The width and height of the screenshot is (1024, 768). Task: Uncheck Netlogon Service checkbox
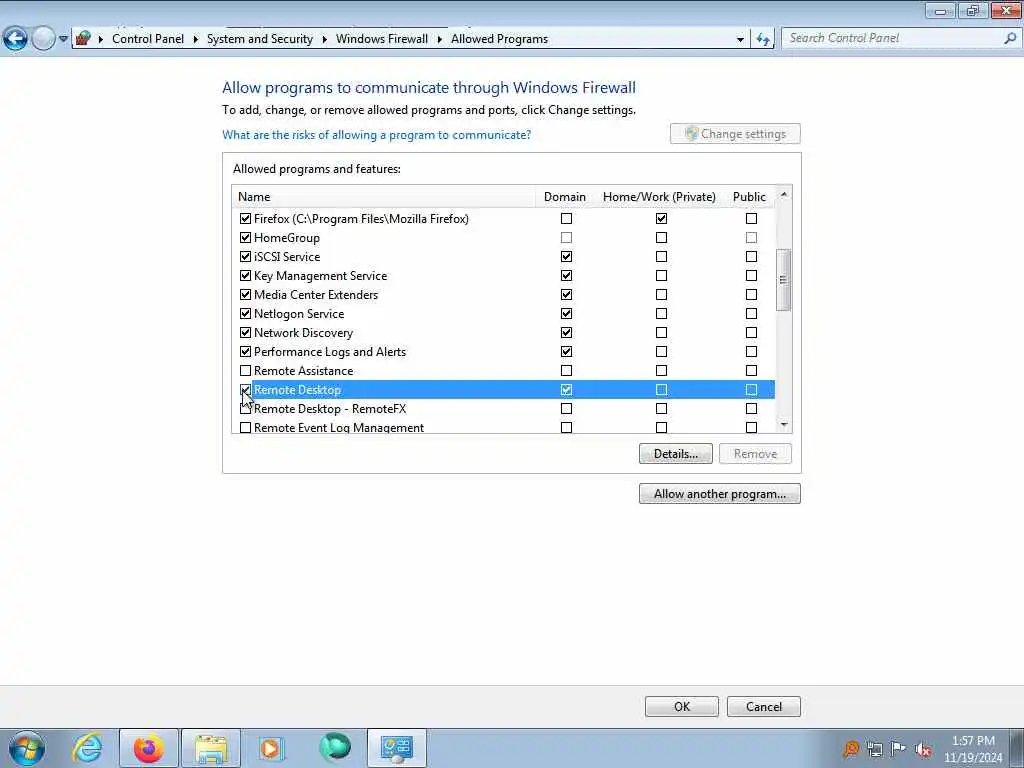pyautogui.click(x=246, y=313)
